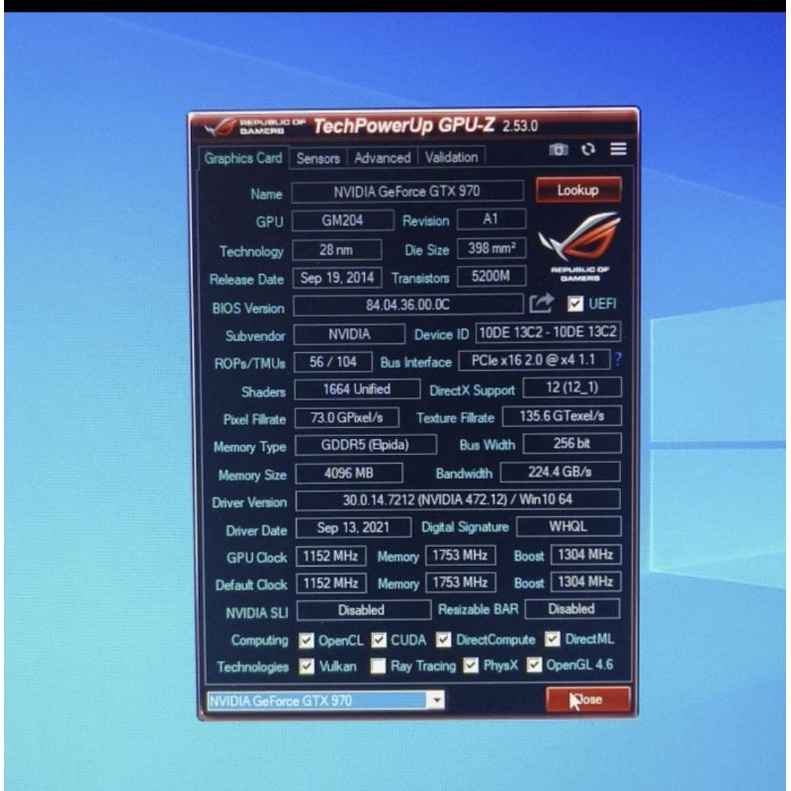Click the Digital Signature value WHQL
The width and height of the screenshot is (791, 791).
coord(568,526)
